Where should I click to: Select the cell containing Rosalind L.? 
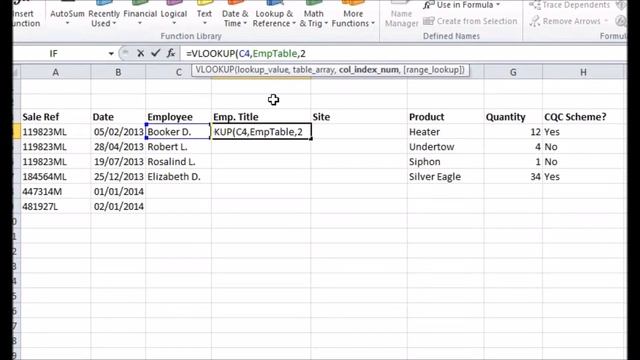(178, 162)
